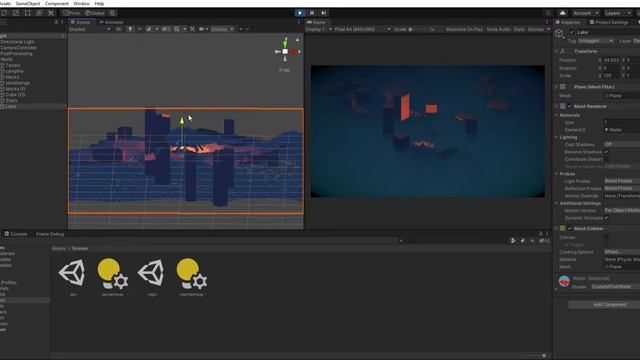640x360 pixels.
Task: Toggle scene lighting lightbulb icon
Action: tap(130, 29)
